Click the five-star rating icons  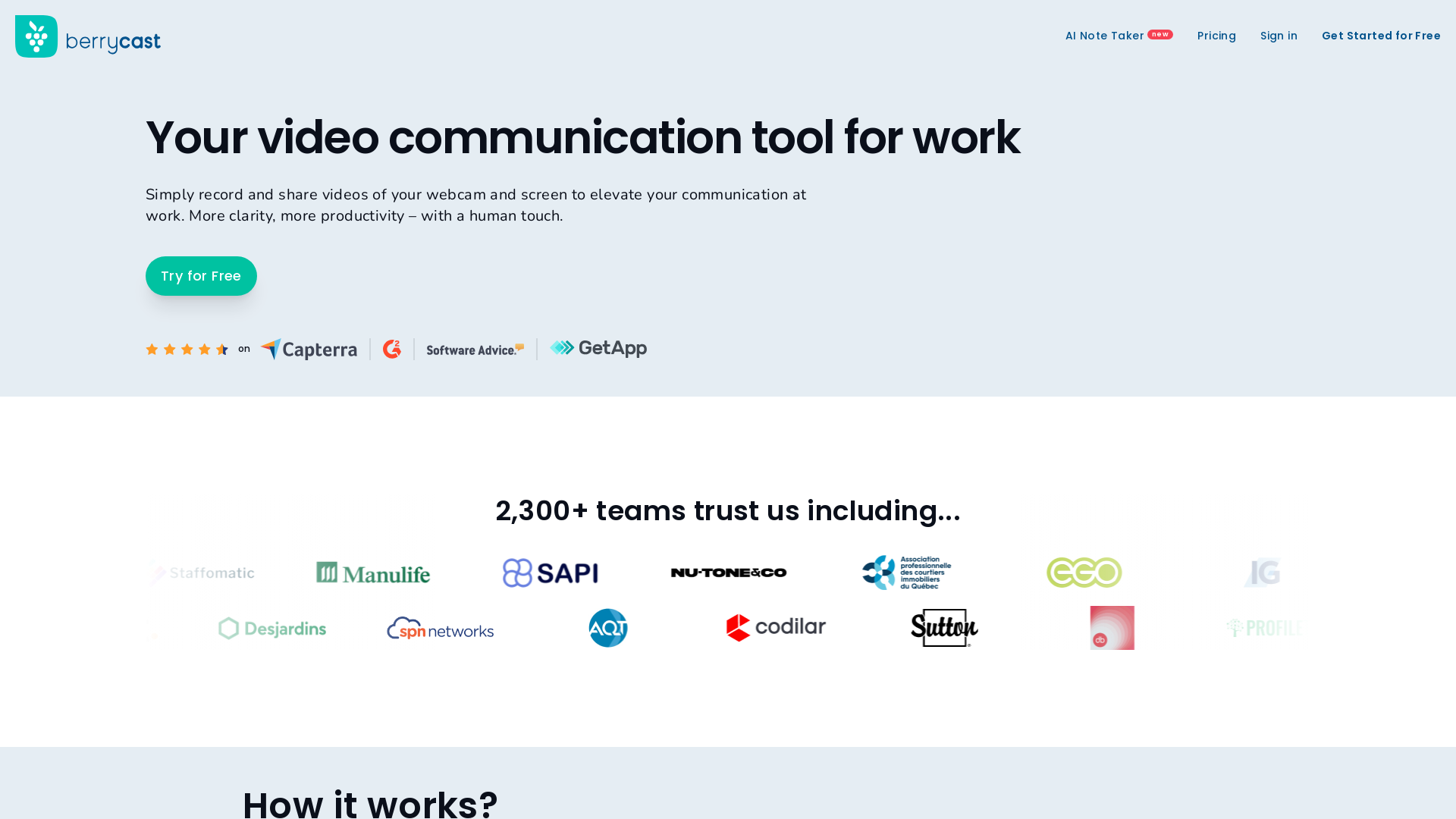tap(187, 349)
